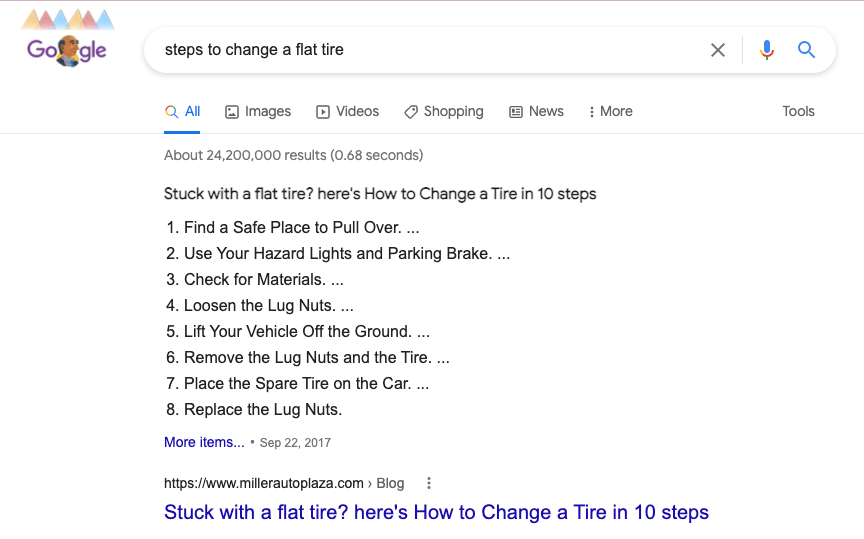
Task: Switch to the Images tab
Action: 258,111
